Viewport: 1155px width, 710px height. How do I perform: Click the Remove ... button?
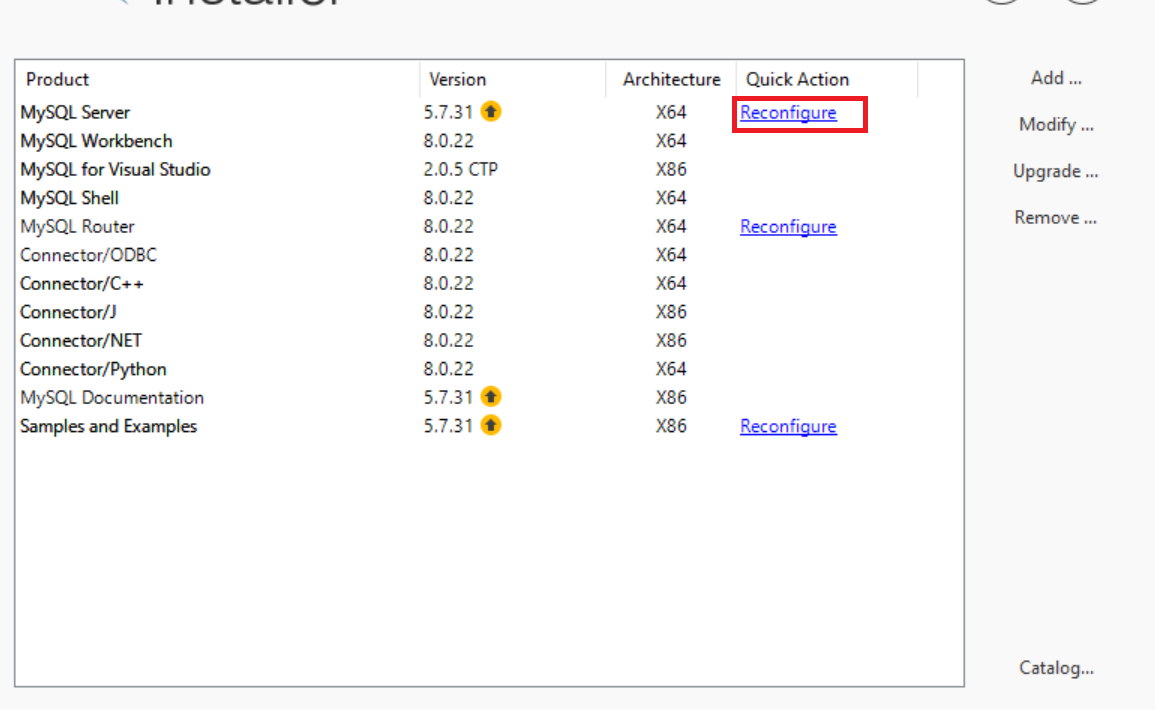1056,217
